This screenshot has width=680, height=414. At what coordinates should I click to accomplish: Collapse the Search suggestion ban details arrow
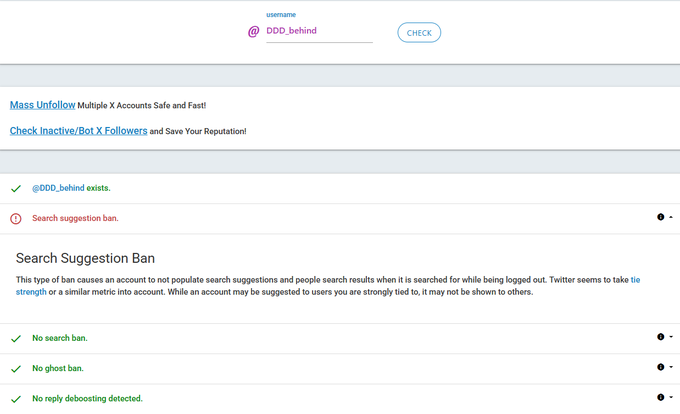click(x=671, y=217)
